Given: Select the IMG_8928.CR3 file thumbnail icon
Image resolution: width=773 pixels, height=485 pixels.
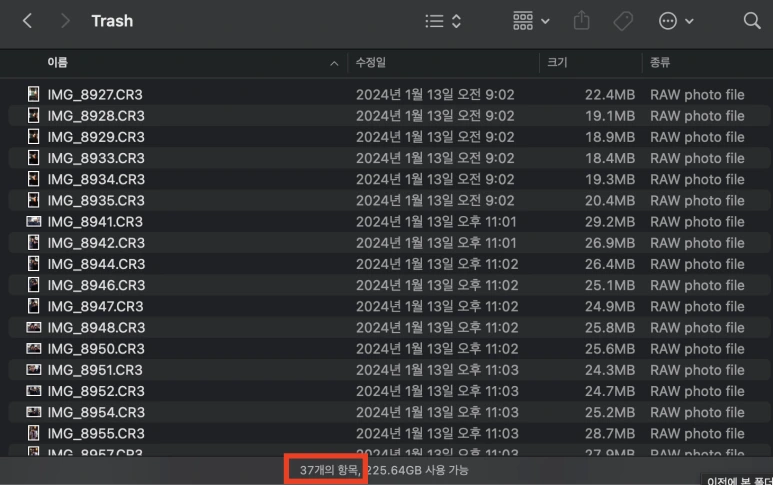Looking at the screenshot, I should [x=34, y=115].
